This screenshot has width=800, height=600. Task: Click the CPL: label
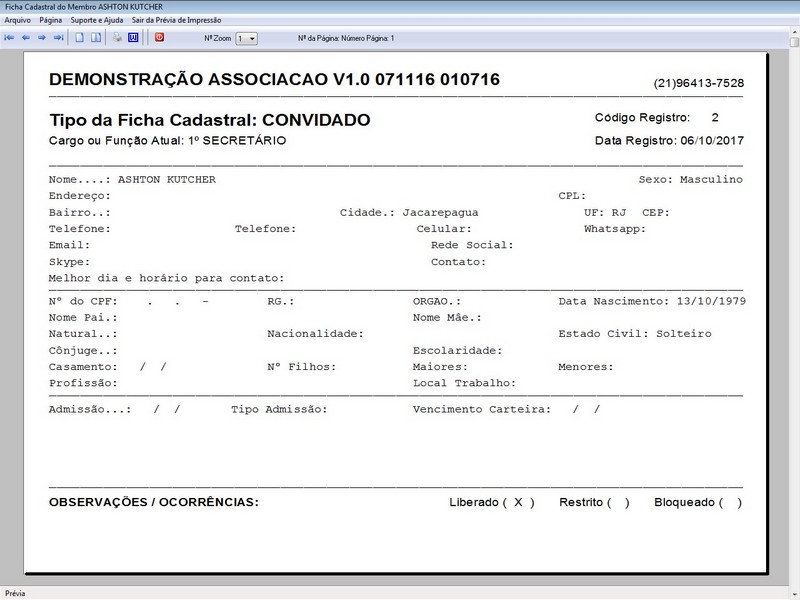pos(572,196)
